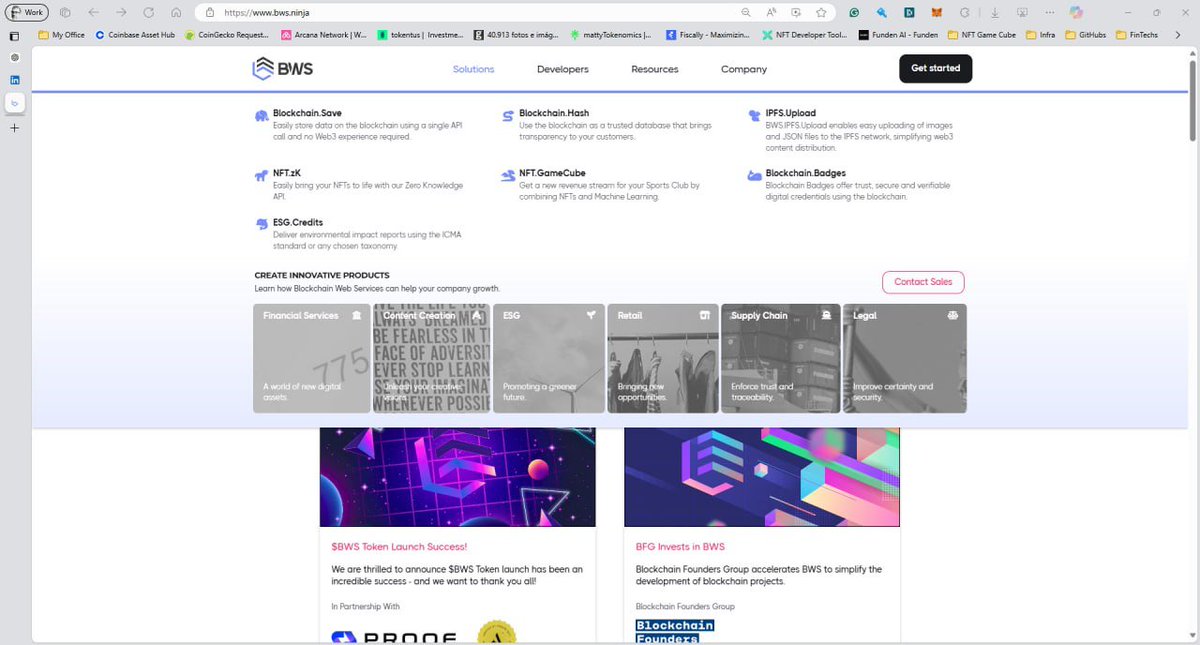
Task: Open the Coinbase Asset Hub bookmark
Action: point(135,34)
